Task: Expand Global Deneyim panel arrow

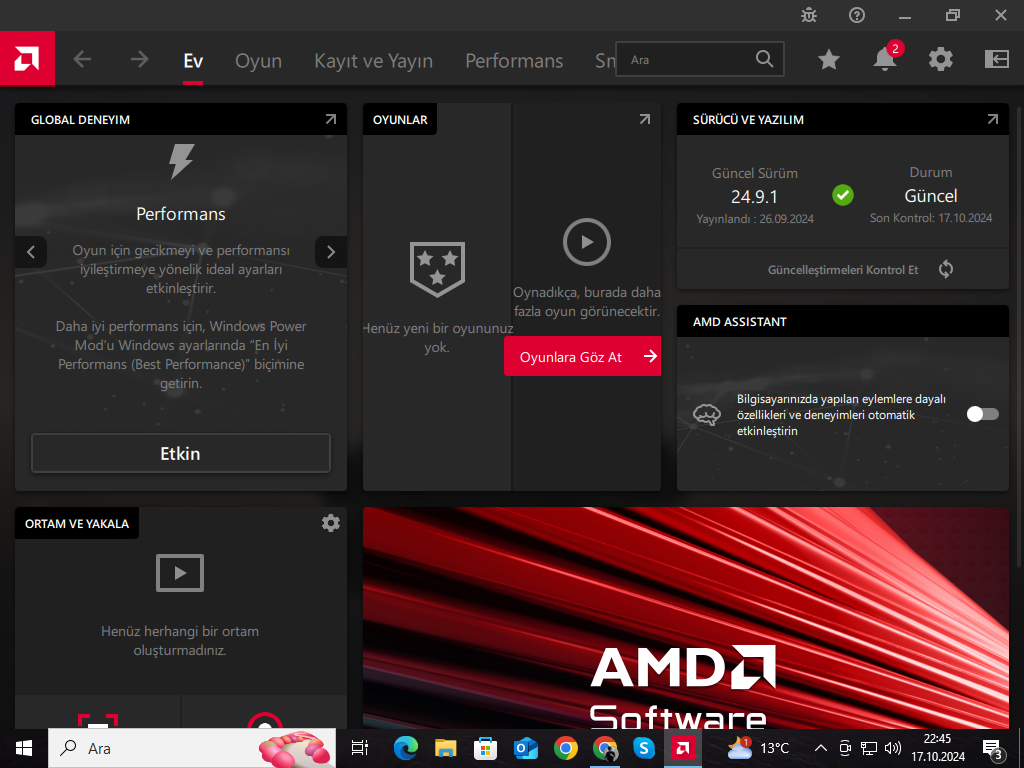Action: (x=331, y=120)
